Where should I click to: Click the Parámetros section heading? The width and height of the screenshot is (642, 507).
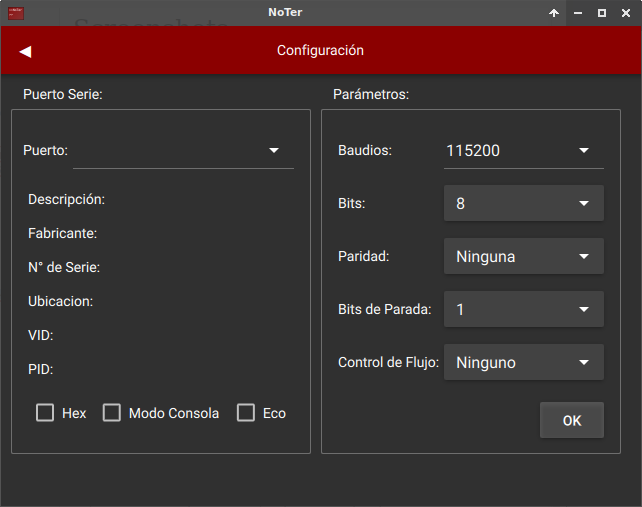click(371, 94)
